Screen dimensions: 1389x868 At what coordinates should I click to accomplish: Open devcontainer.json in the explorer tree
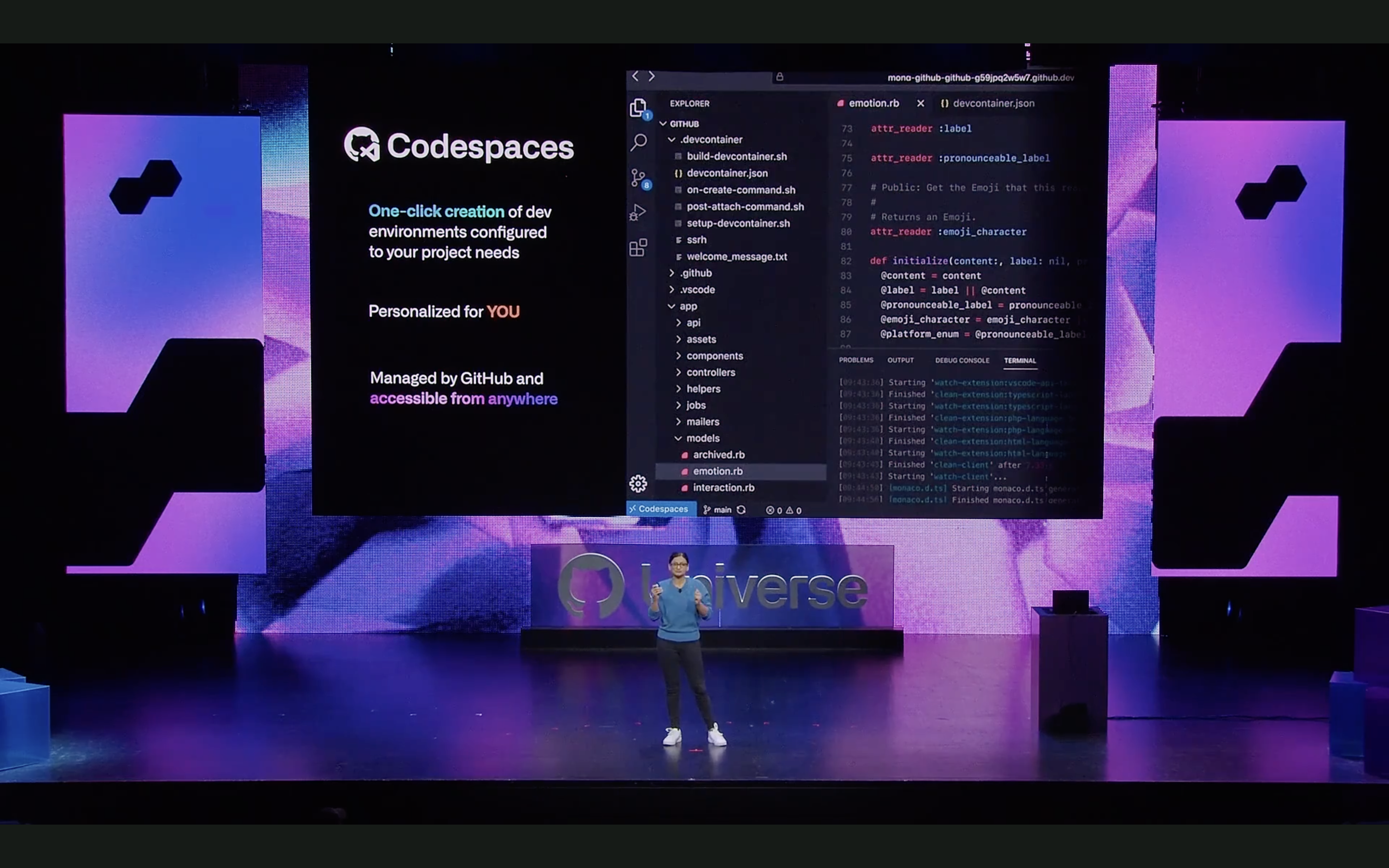point(721,173)
